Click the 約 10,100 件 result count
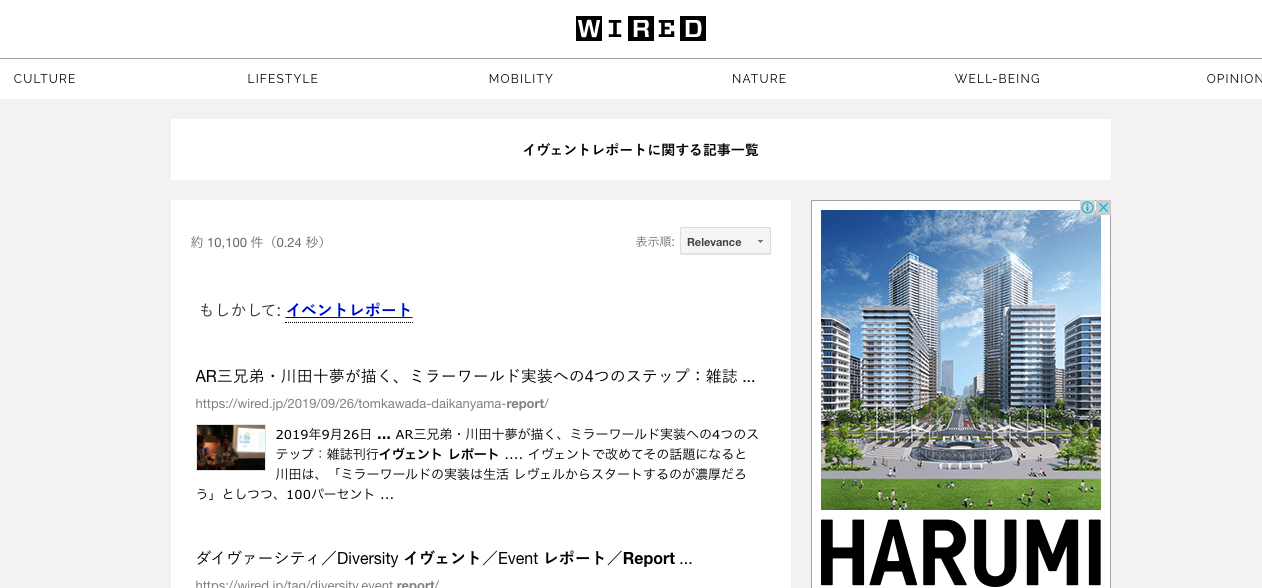 point(258,243)
